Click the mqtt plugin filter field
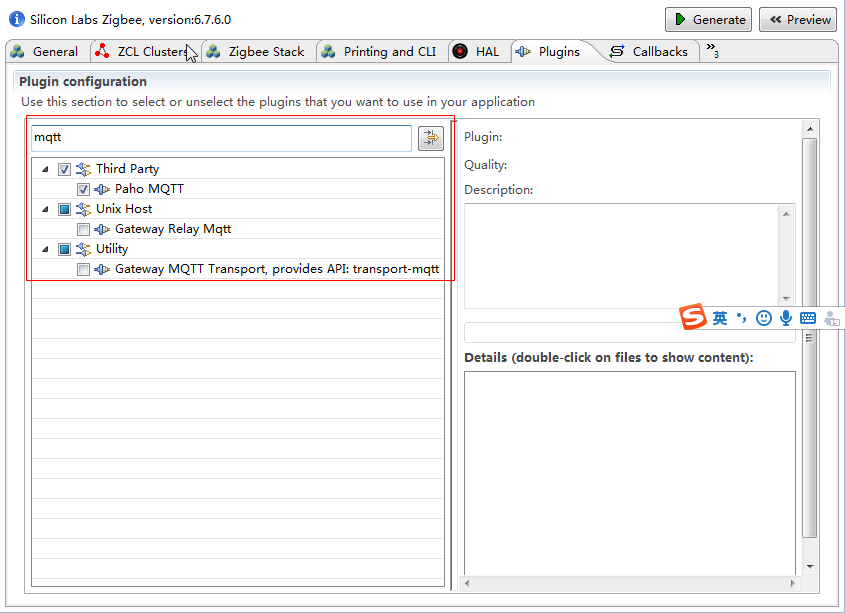 coord(221,138)
